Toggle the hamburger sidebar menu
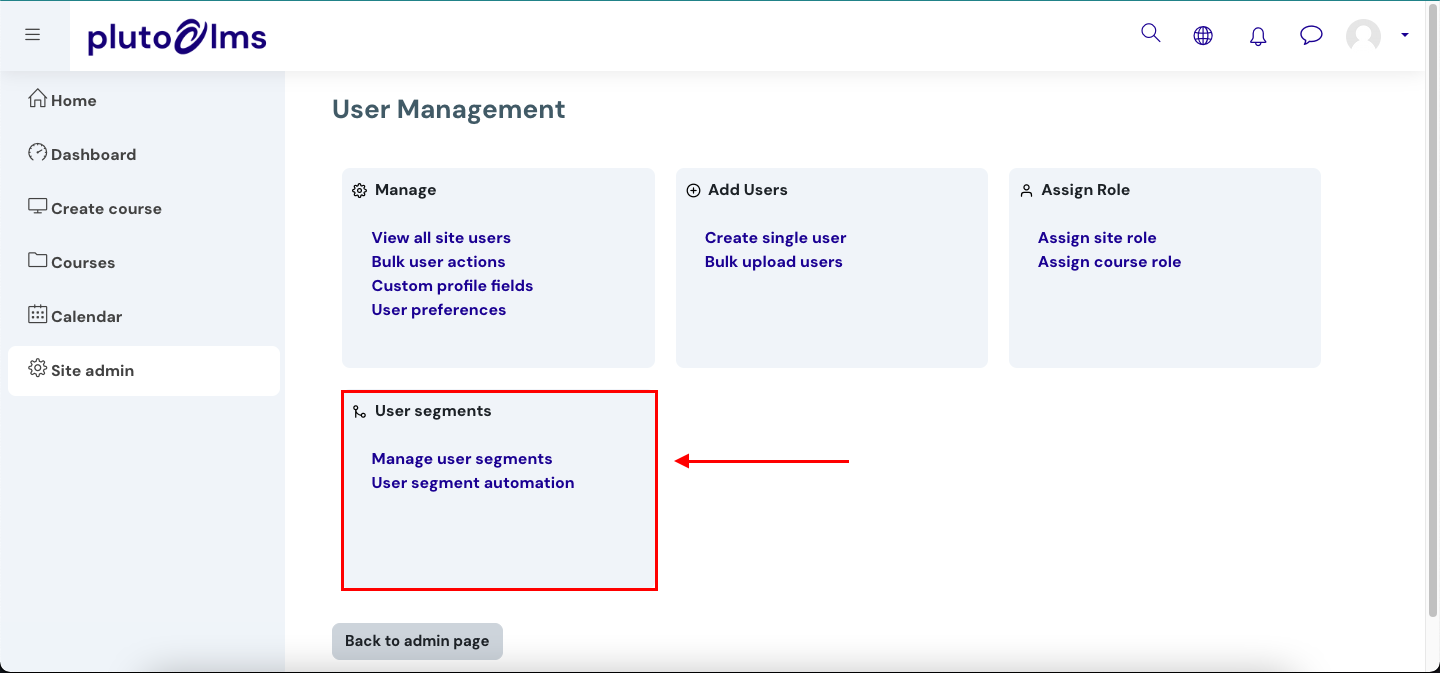Viewport: 1440px width, 673px height. point(33,35)
